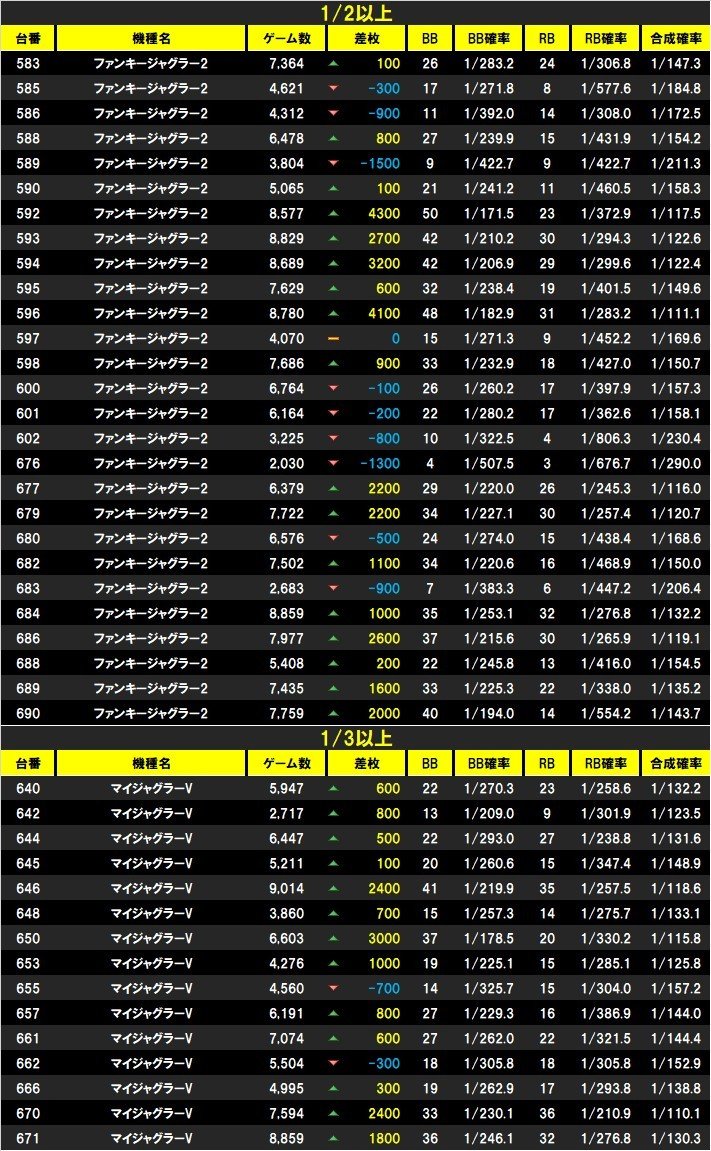Click RB probability 1/806.3 in row 602
The image size is (711, 1151).
pos(605,438)
